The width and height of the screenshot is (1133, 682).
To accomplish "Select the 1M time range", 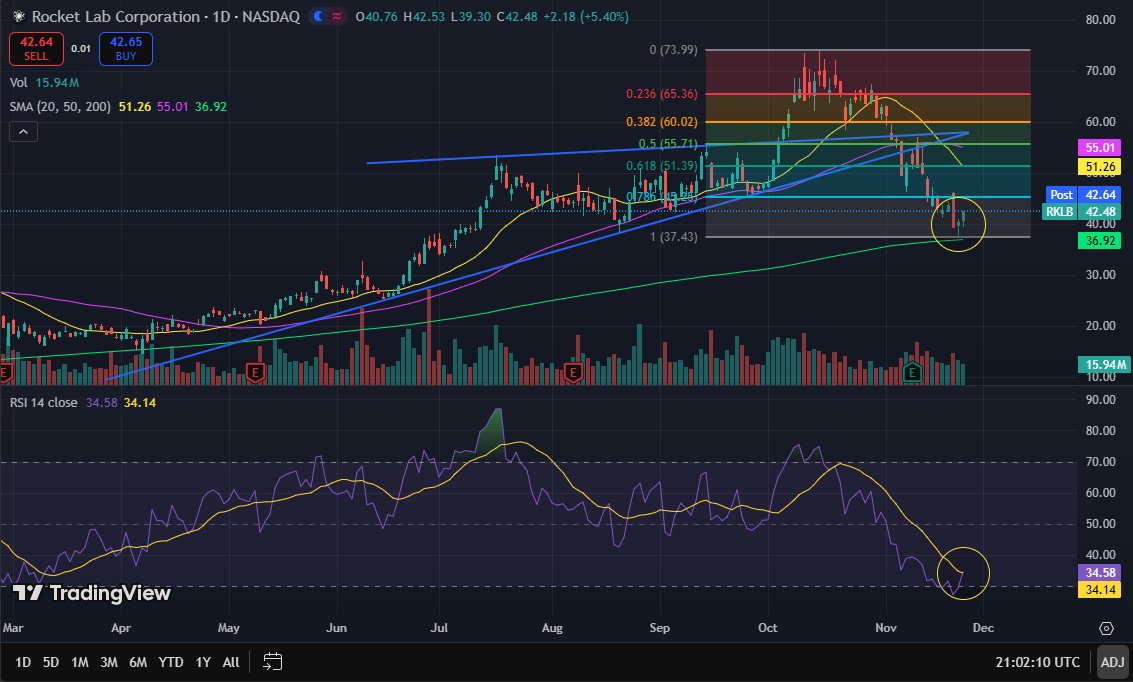I will click(x=79, y=662).
